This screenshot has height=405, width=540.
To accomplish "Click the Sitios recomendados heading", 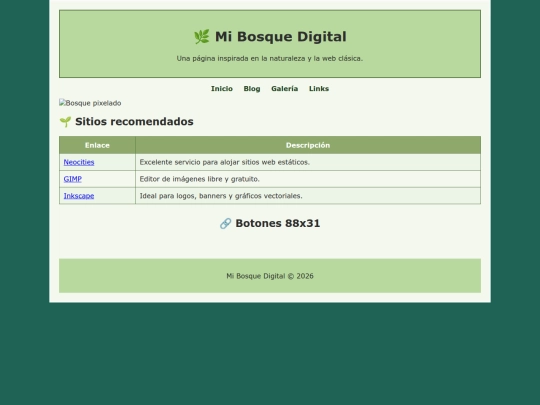I will tap(134, 122).
